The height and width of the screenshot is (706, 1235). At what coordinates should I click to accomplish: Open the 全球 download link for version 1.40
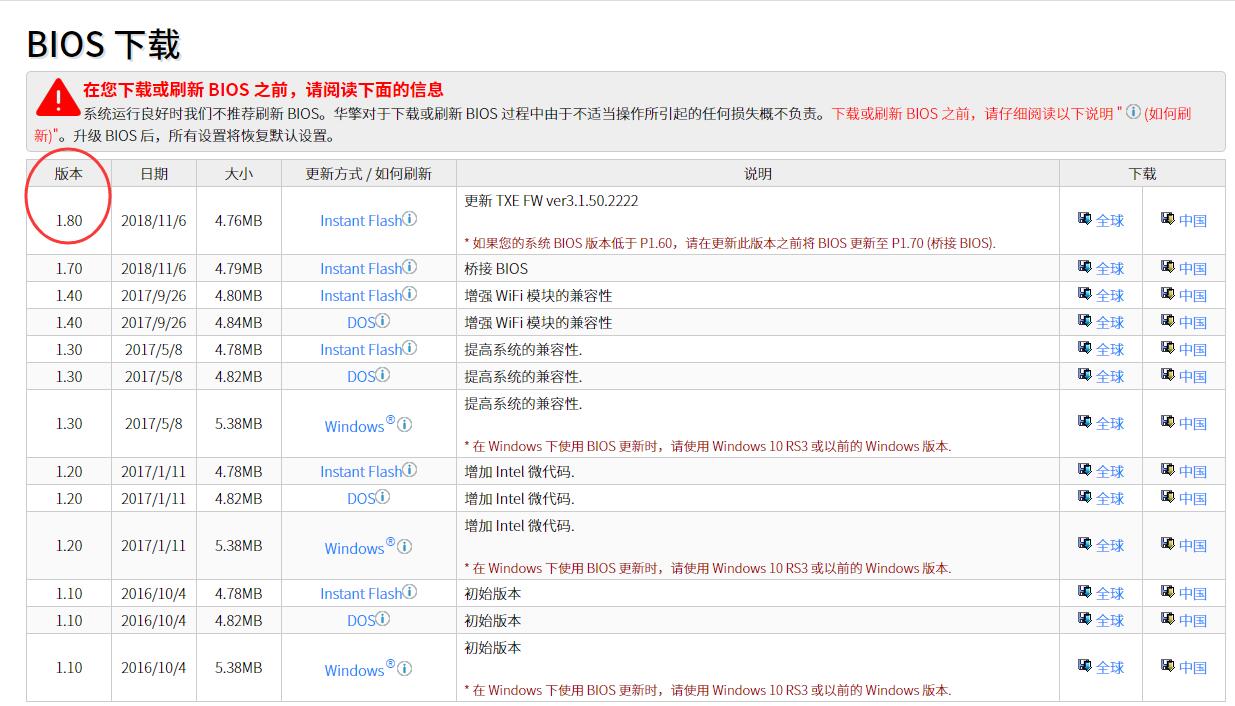1110,295
